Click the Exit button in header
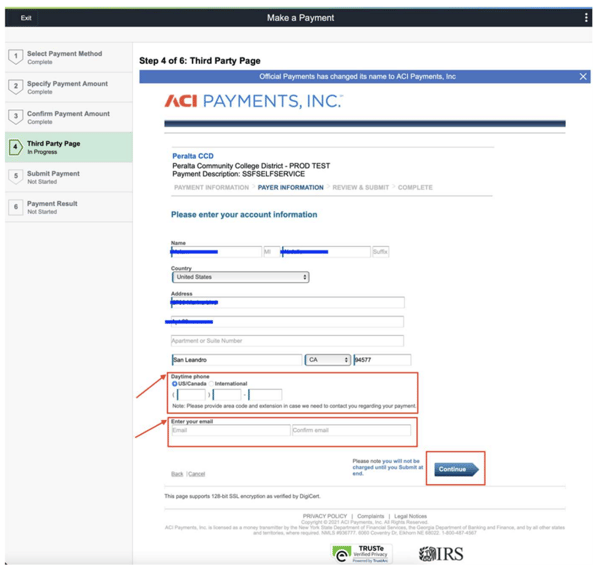This screenshot has height=567, width=600. point(26,18)
